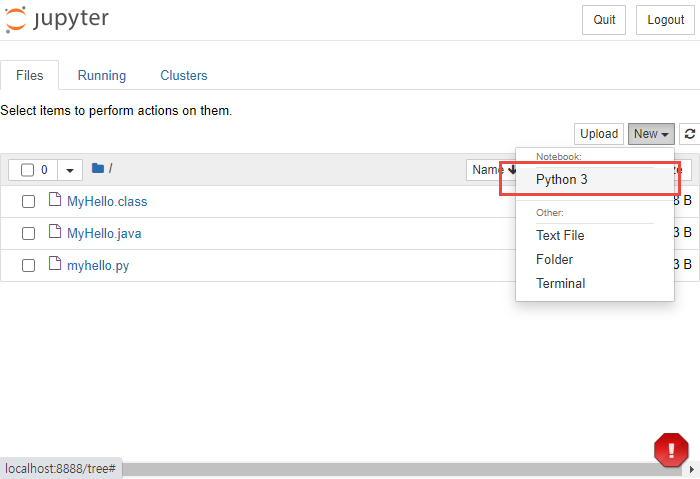Click the selected count 0 label

click(x=44, y=170)
